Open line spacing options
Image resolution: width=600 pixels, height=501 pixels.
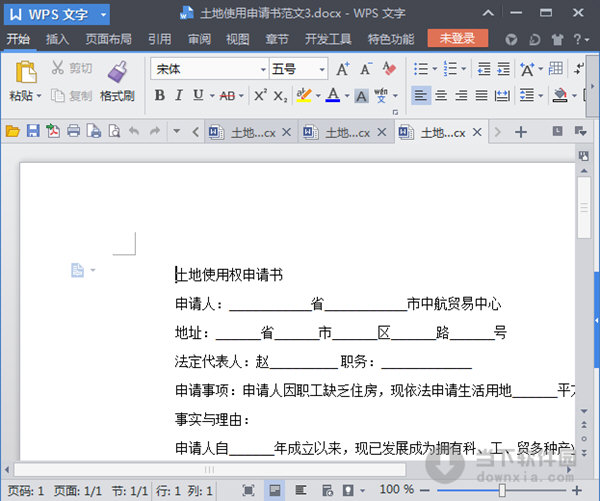coord(527,95)
